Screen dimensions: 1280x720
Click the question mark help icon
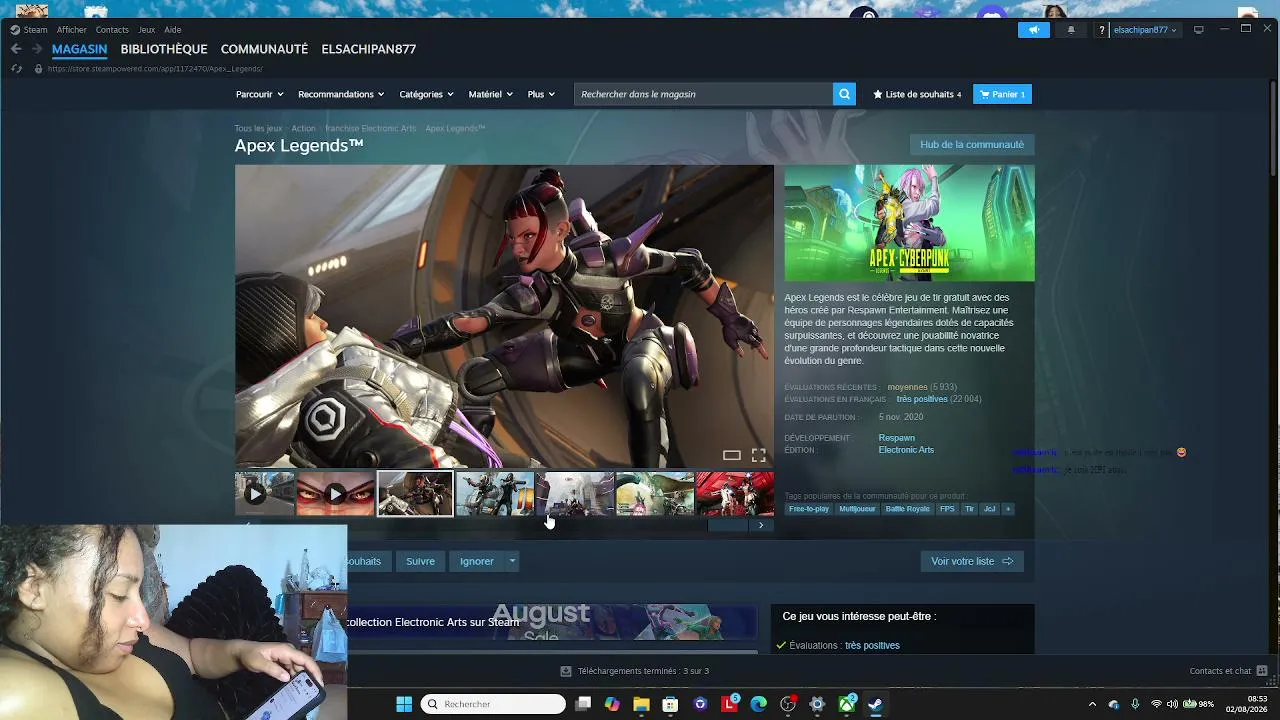[1102, 30]
